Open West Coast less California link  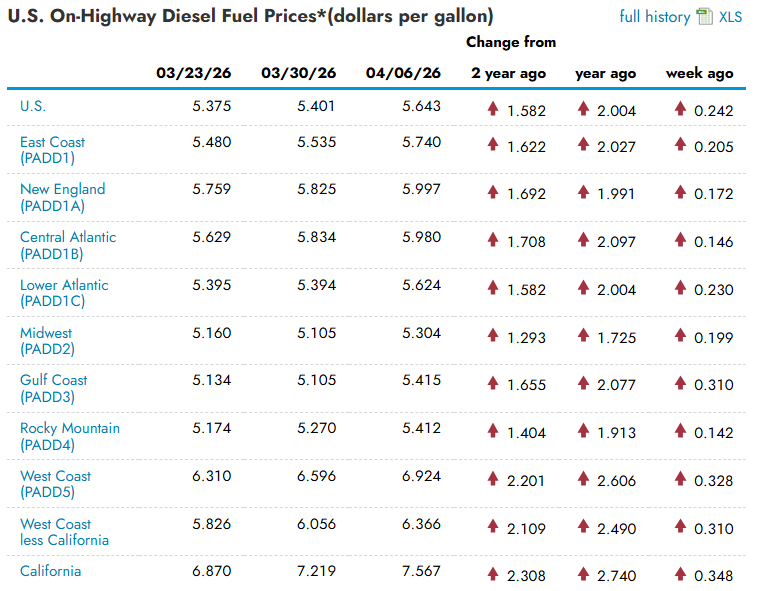[x=64, y=532]
